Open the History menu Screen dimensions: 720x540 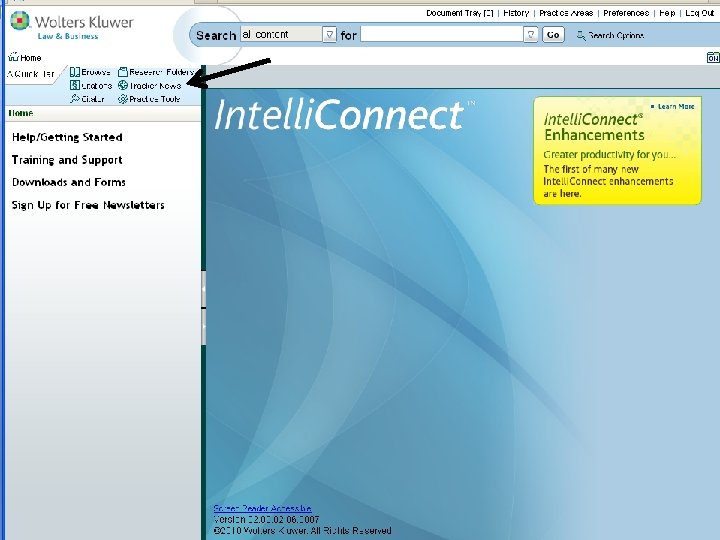point(516,13)
